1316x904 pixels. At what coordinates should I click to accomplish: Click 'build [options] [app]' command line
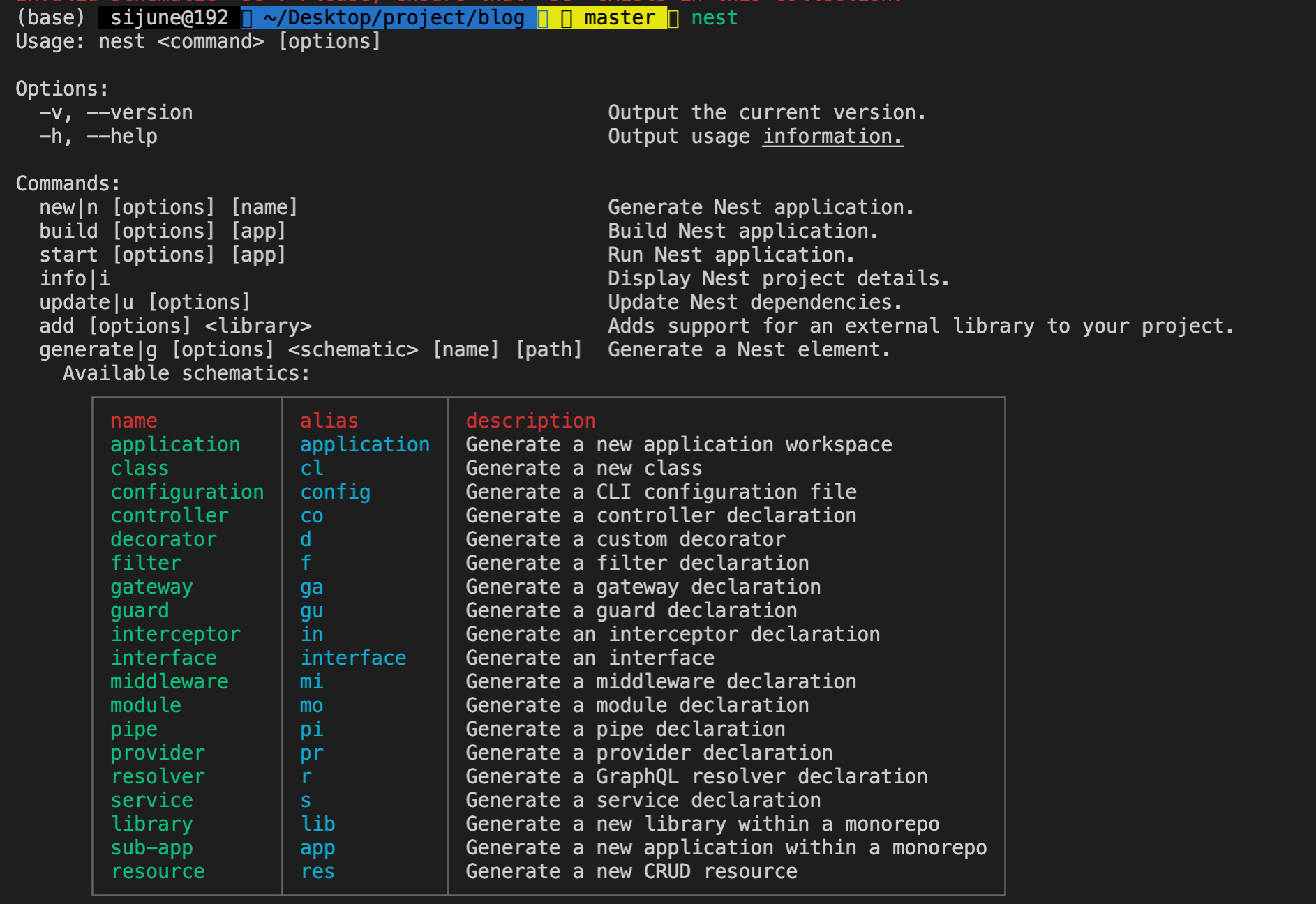point(163,231)
